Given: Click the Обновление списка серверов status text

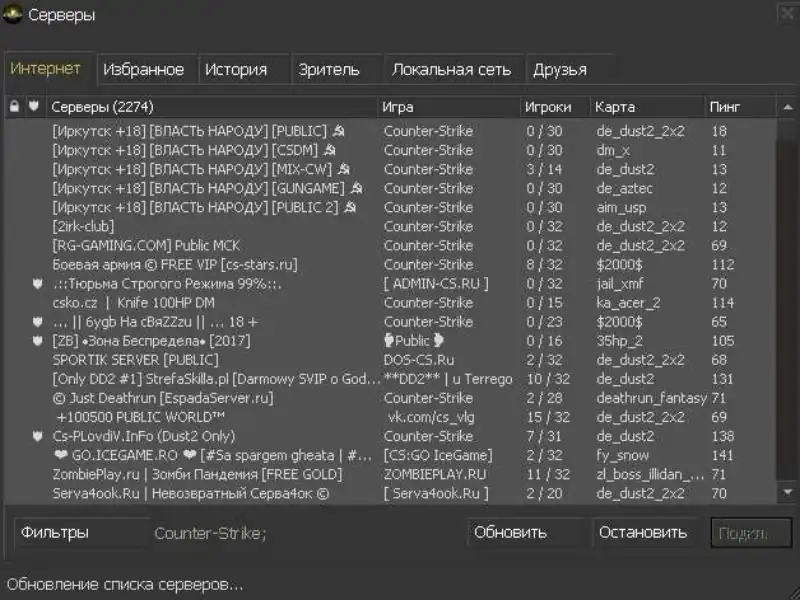Looking at the screenshot, I should [125, 585].
